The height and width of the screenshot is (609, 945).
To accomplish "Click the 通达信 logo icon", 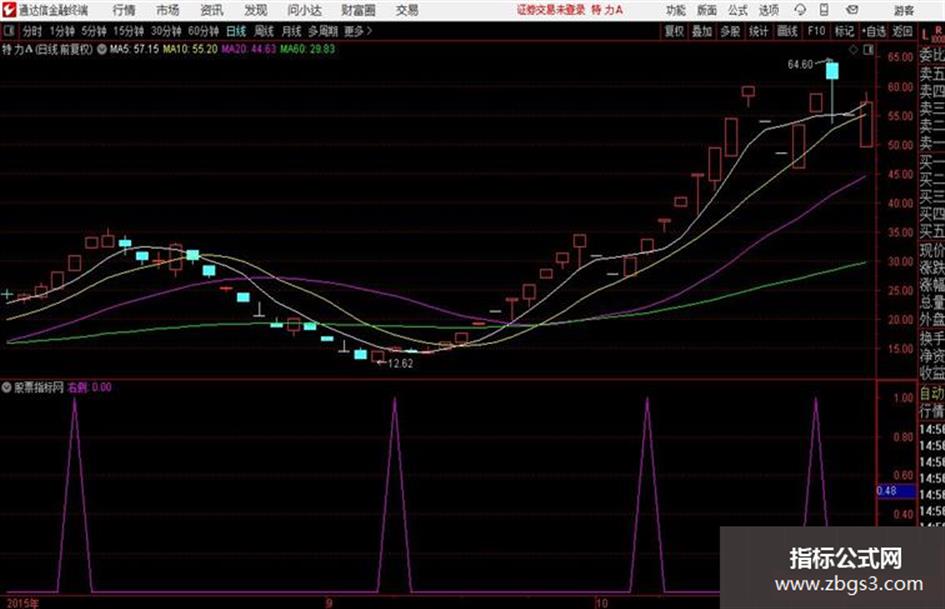I will pyautogui.click(x=9, y=10).
